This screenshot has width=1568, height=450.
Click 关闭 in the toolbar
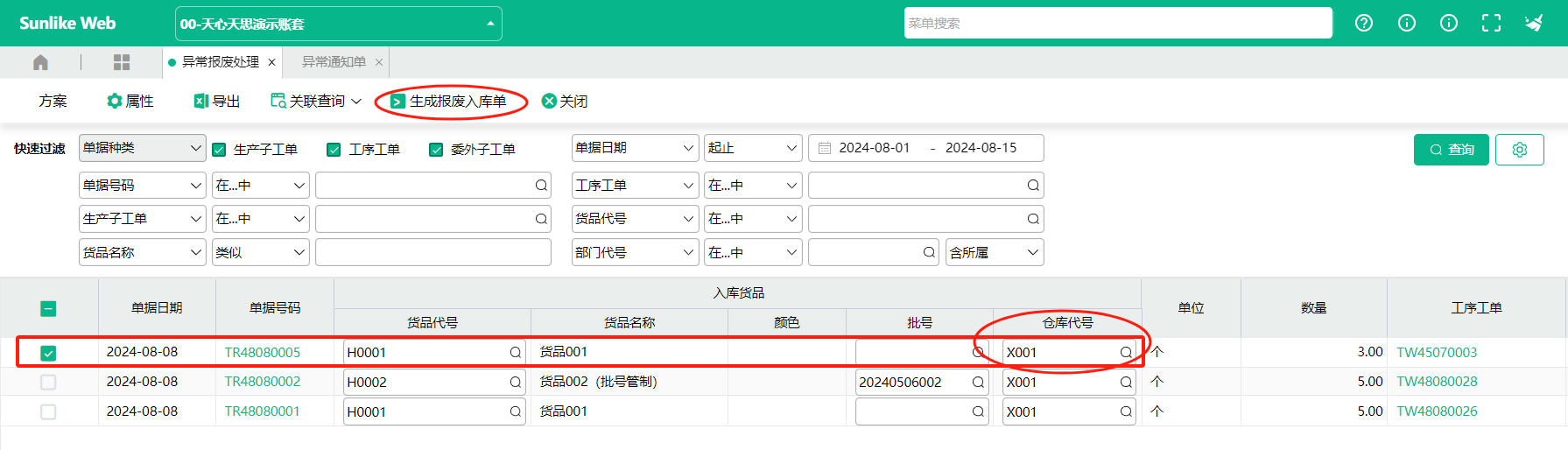click(x=565, y=102)
